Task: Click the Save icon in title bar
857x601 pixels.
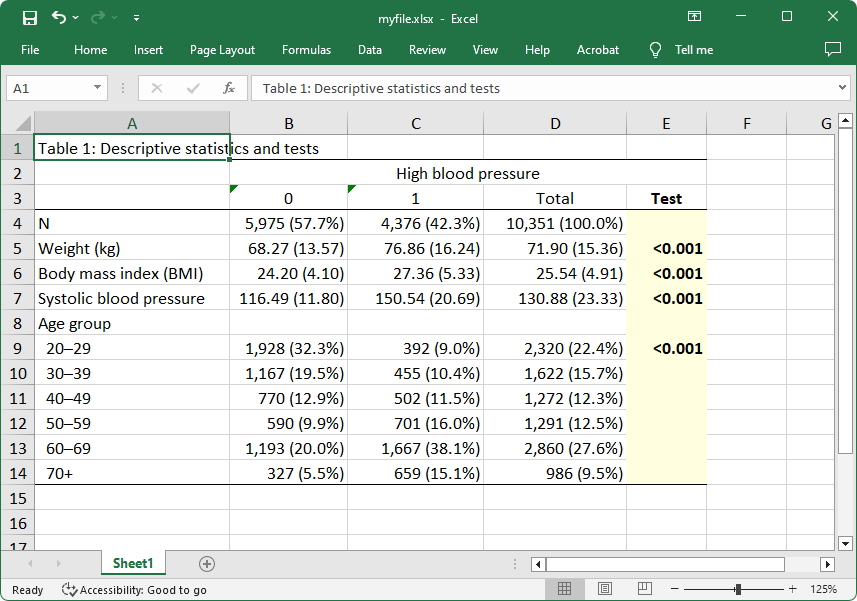Action: 30,17
